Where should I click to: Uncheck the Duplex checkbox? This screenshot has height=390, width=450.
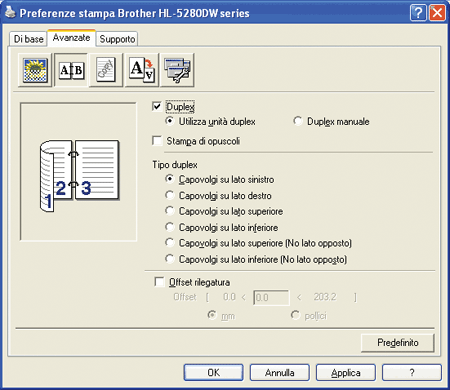click(x=157, y=106)
